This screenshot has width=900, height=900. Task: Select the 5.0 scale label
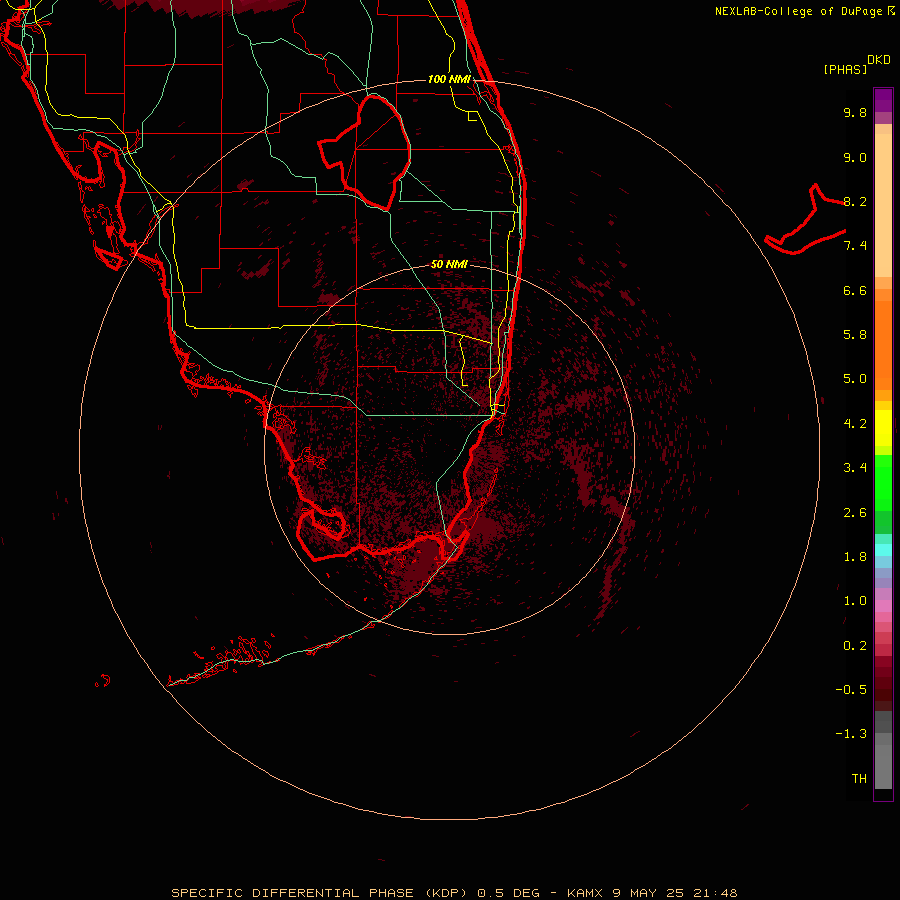coord(855,379)
